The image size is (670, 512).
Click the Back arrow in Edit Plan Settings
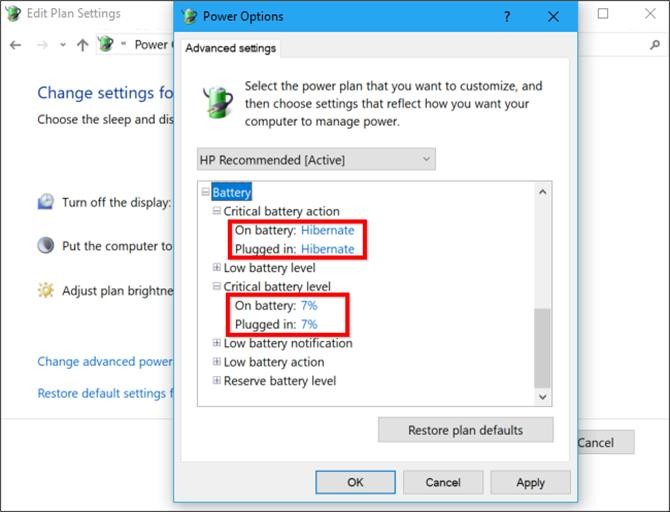(x=15, y=45)
